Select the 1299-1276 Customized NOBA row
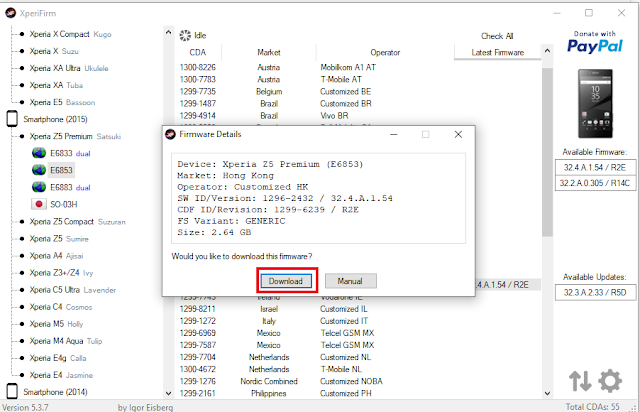Viewport: 640px width, 412px height. [358, 381]
